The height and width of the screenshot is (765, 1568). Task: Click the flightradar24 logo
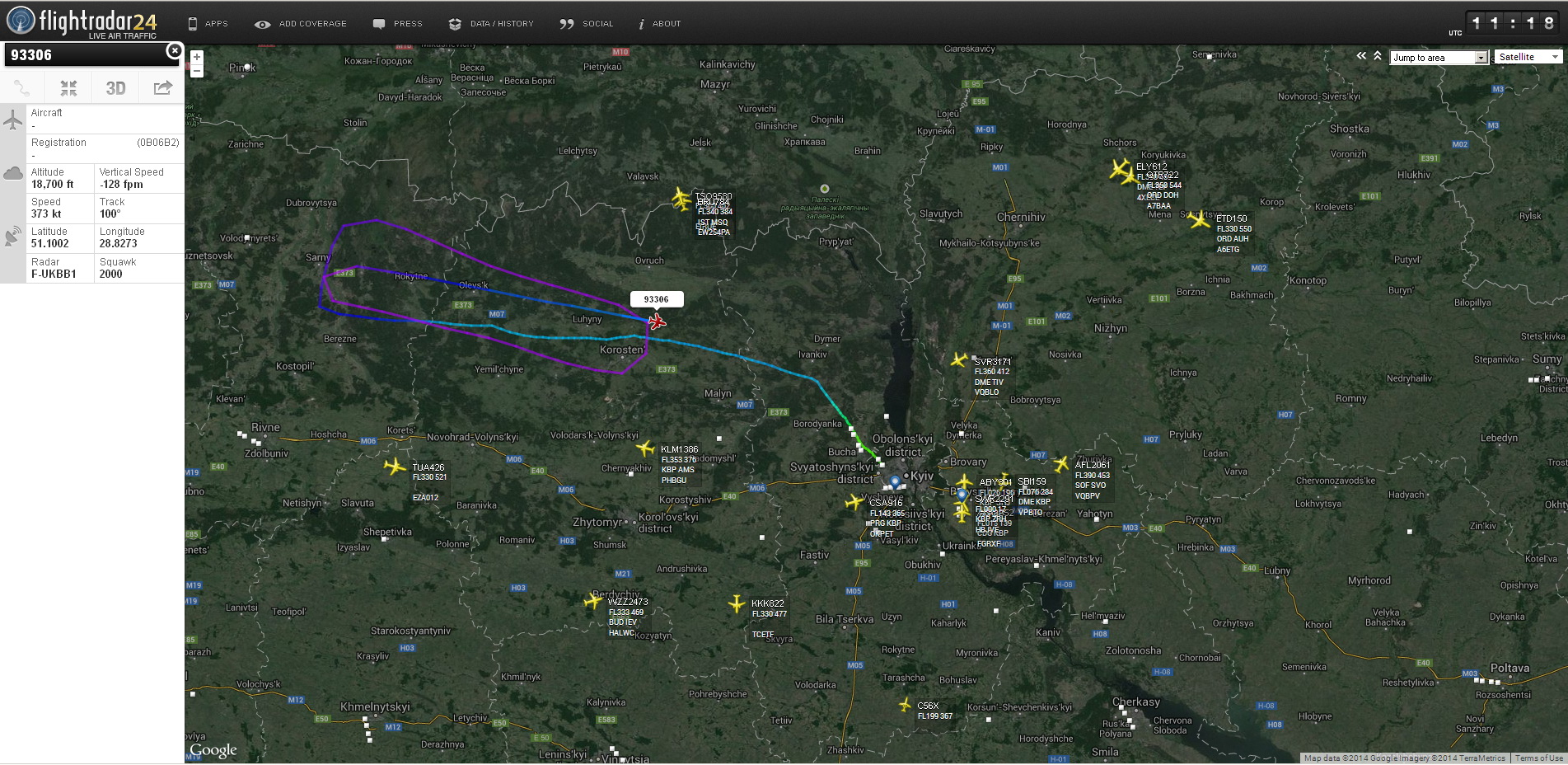coord(82,21)
